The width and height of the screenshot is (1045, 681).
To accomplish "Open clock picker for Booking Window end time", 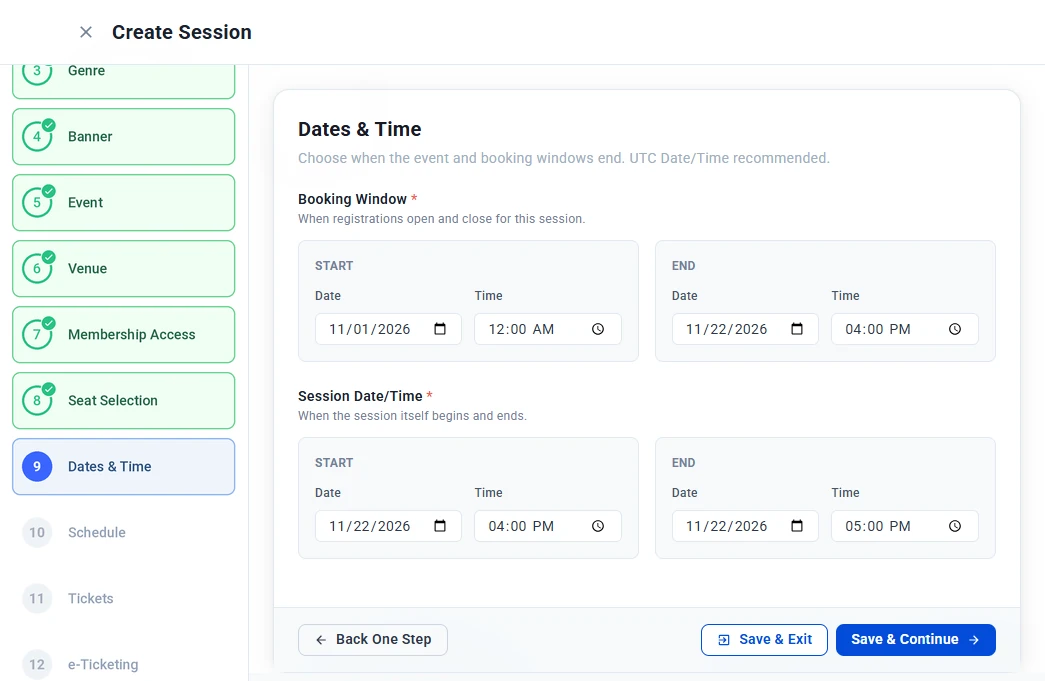I will (955, 329).
